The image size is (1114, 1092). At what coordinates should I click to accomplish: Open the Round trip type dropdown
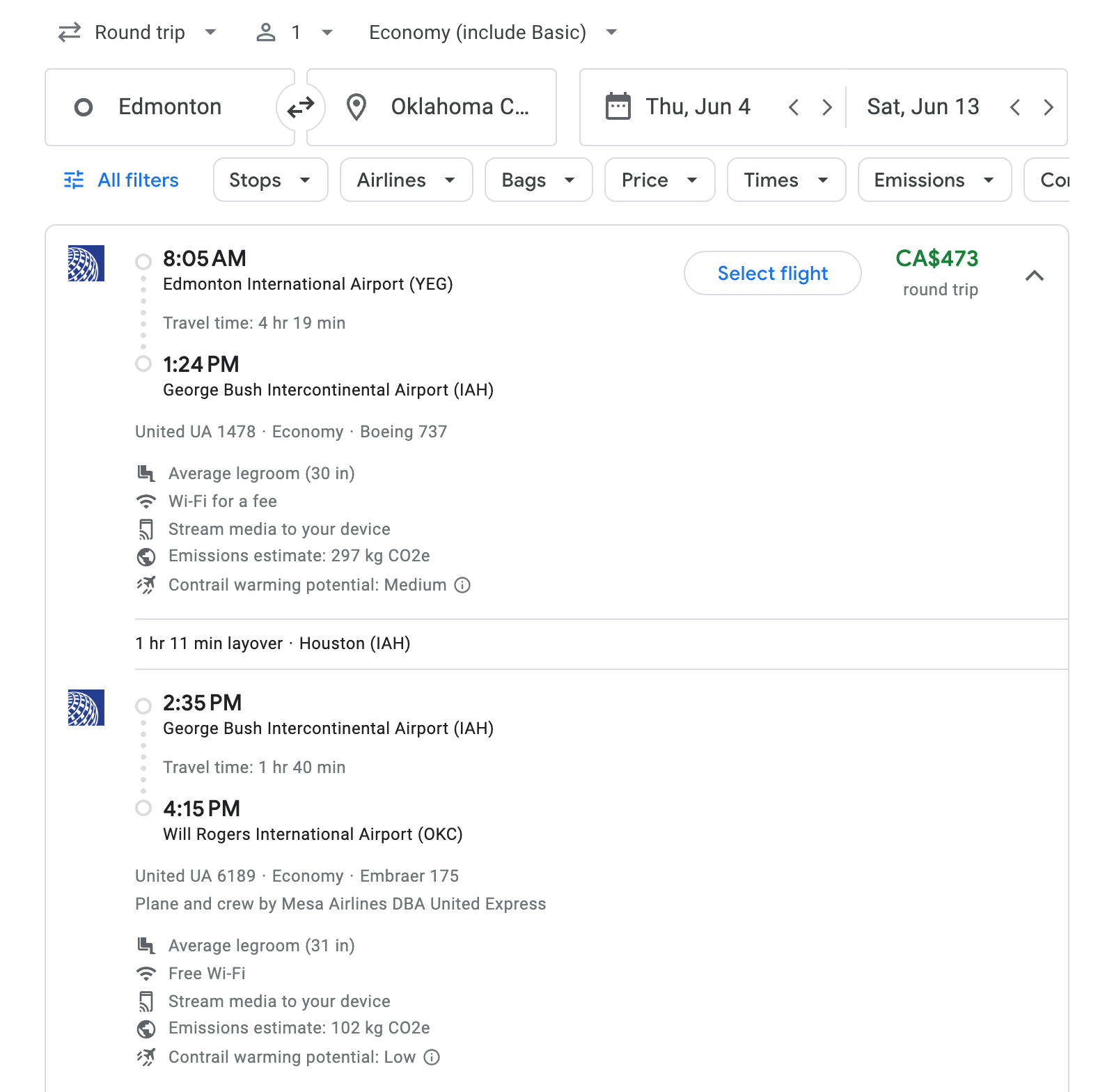139,33
